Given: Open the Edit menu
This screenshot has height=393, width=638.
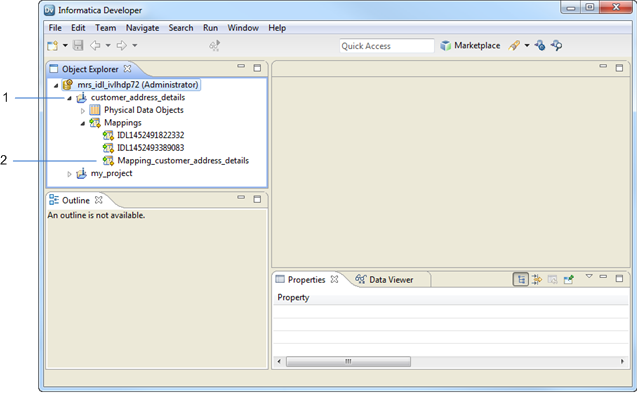Looking at the screenshot, I should (78, 28).
